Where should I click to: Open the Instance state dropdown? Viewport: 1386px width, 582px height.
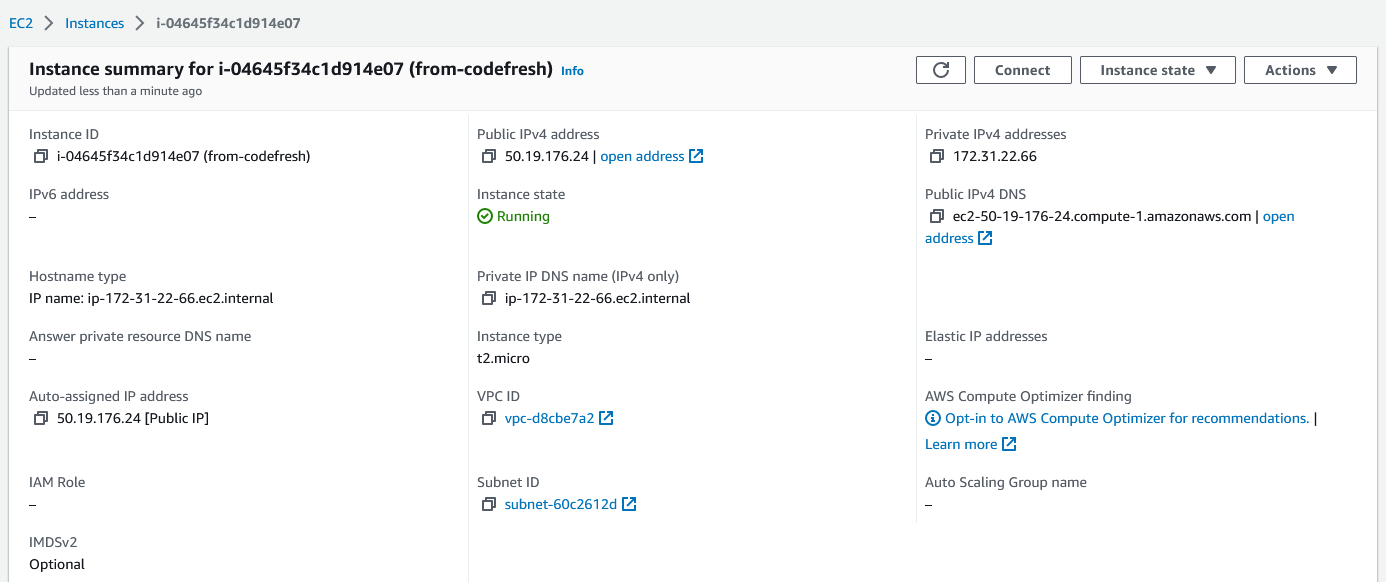[1158, 70]
